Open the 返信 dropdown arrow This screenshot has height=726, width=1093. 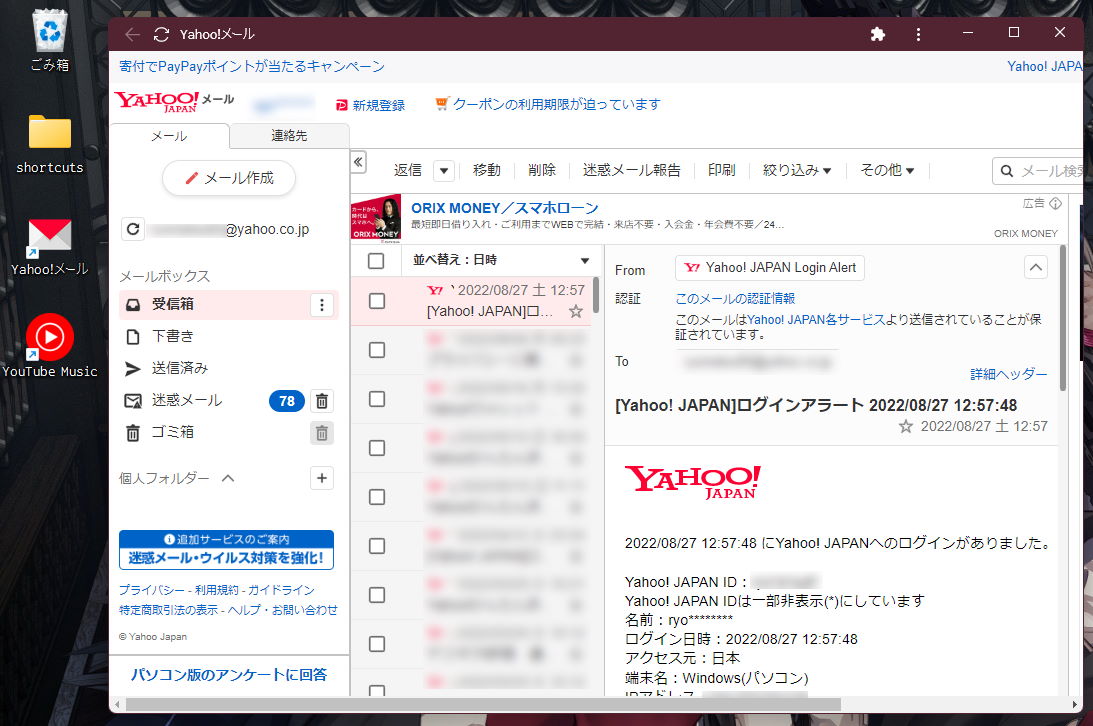pos(443,170)
